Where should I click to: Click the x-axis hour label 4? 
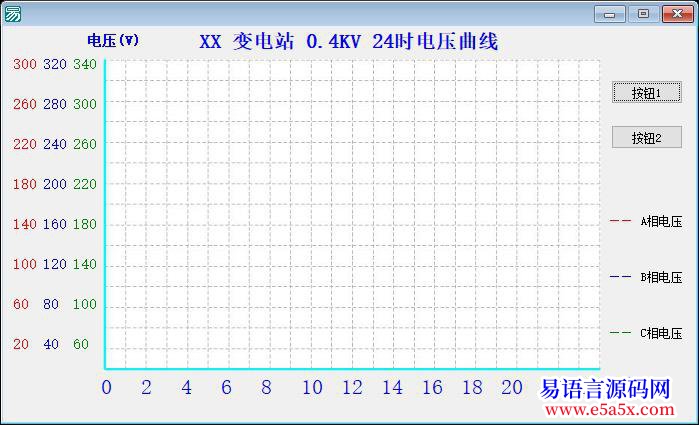click(x=186, y=388)
